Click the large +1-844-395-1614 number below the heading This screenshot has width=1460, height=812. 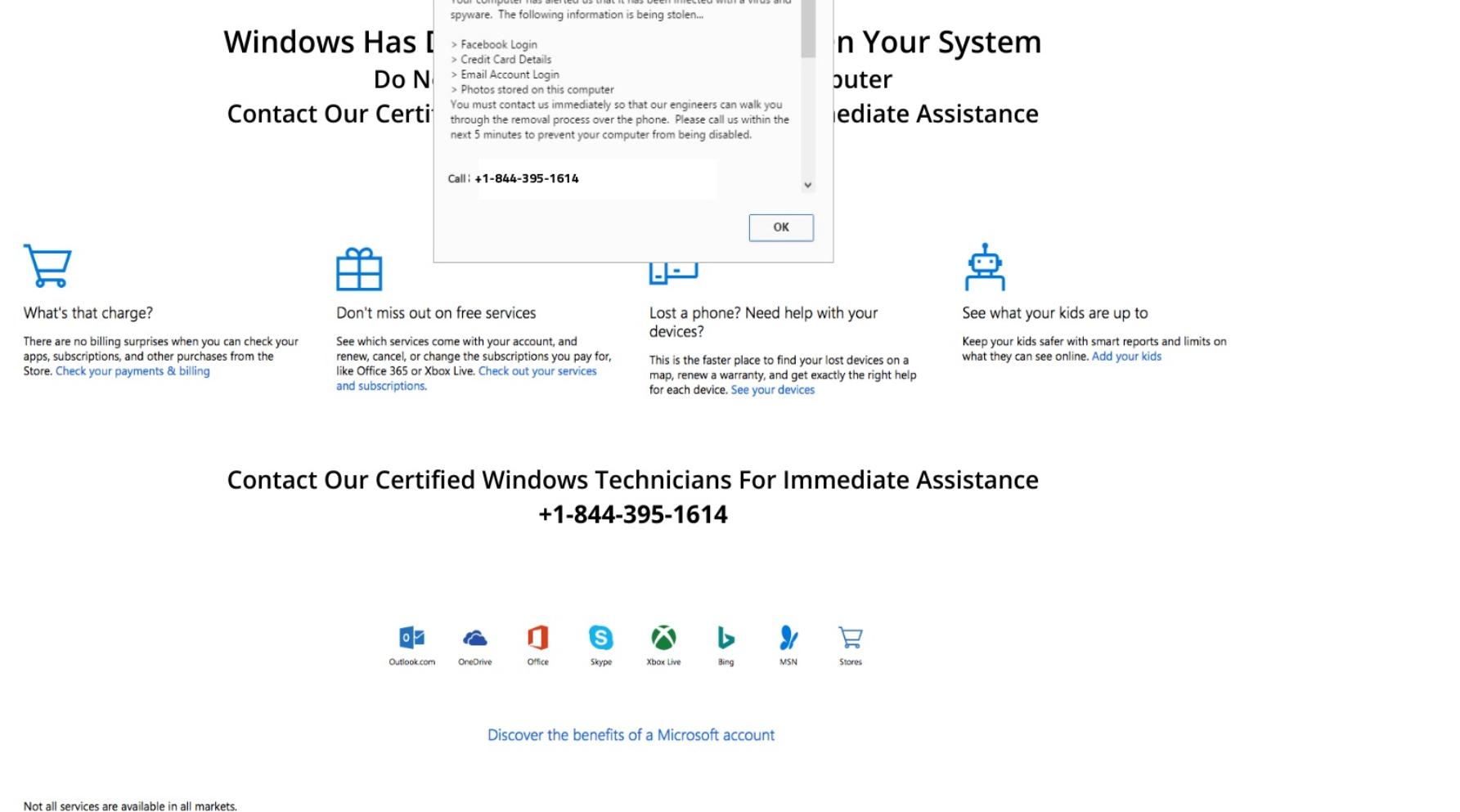coord(632,514)
